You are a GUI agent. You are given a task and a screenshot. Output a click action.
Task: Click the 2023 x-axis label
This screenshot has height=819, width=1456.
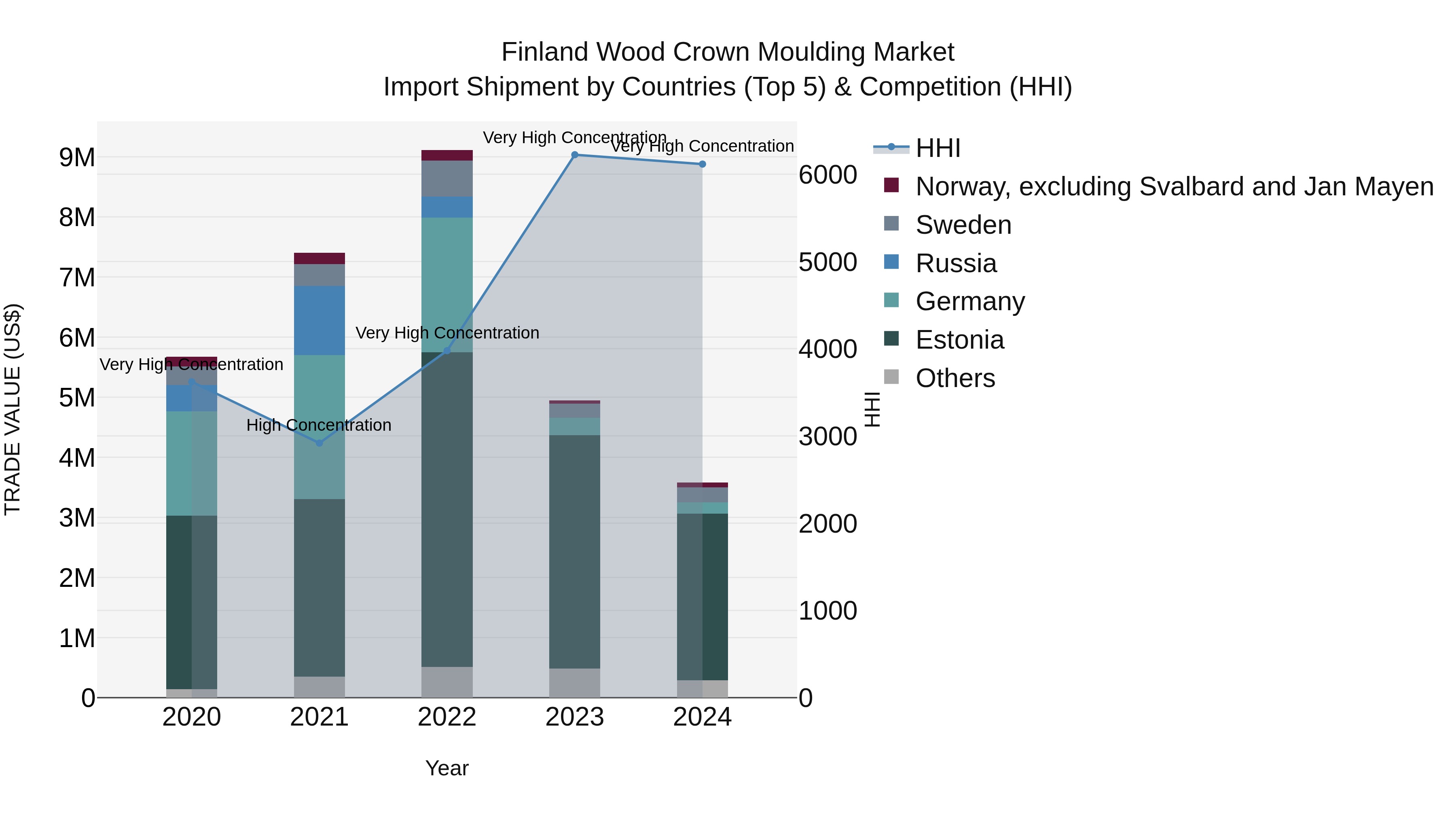pos(575,717)
